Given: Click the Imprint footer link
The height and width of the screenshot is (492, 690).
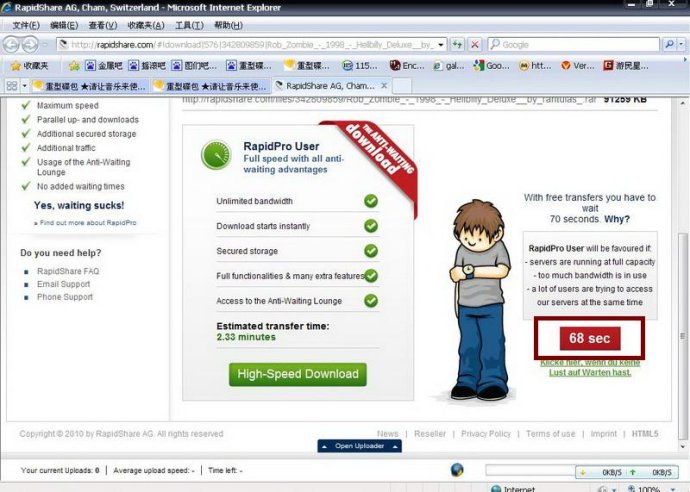Looking at the screenshot, I should click(x=604, y=434).
